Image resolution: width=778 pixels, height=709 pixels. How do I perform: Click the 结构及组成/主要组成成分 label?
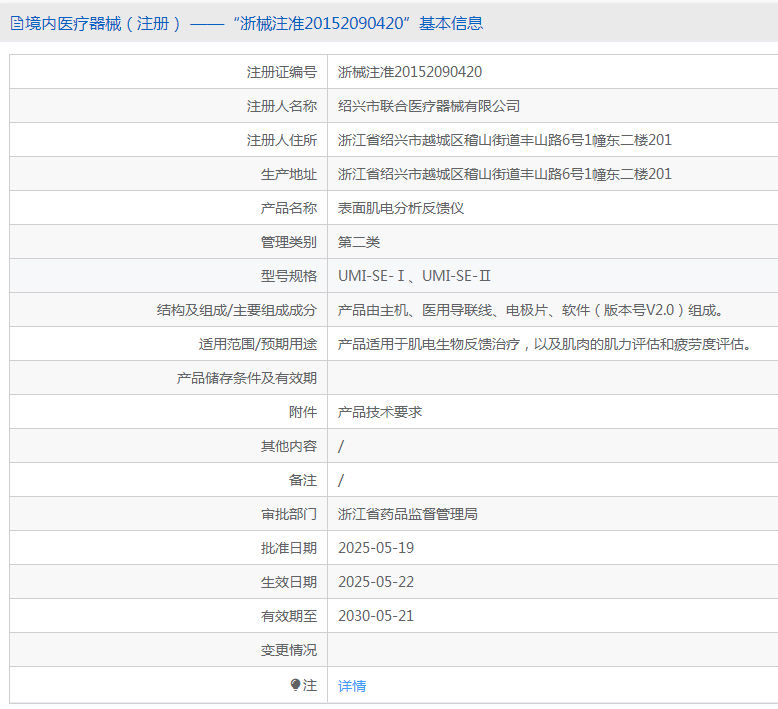[237, 310]
